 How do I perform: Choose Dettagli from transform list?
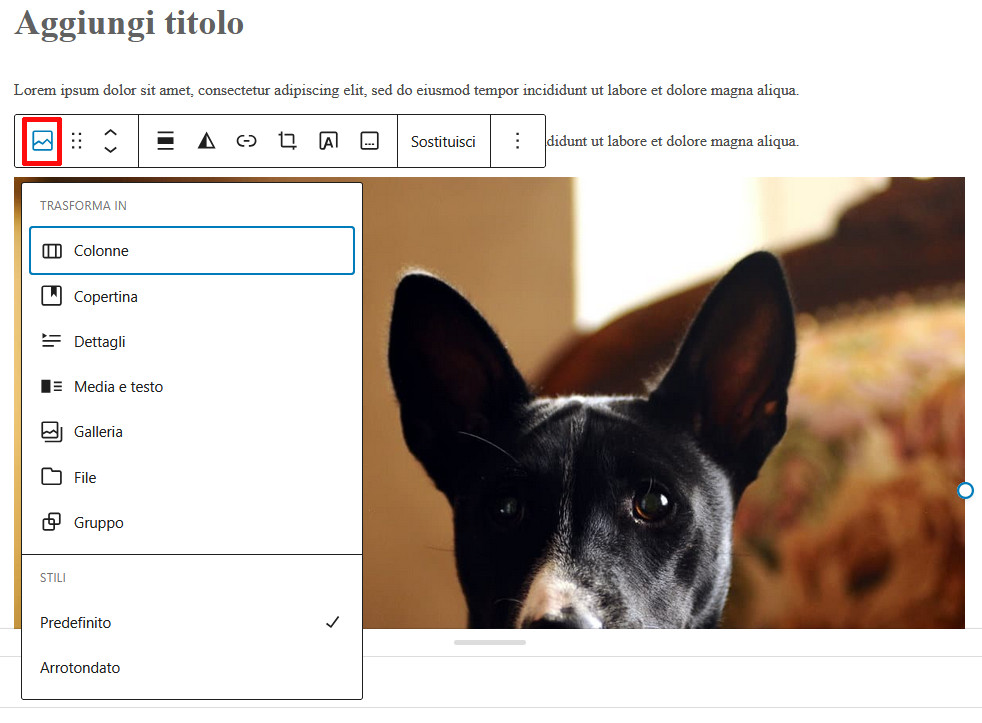coord(192,341)
